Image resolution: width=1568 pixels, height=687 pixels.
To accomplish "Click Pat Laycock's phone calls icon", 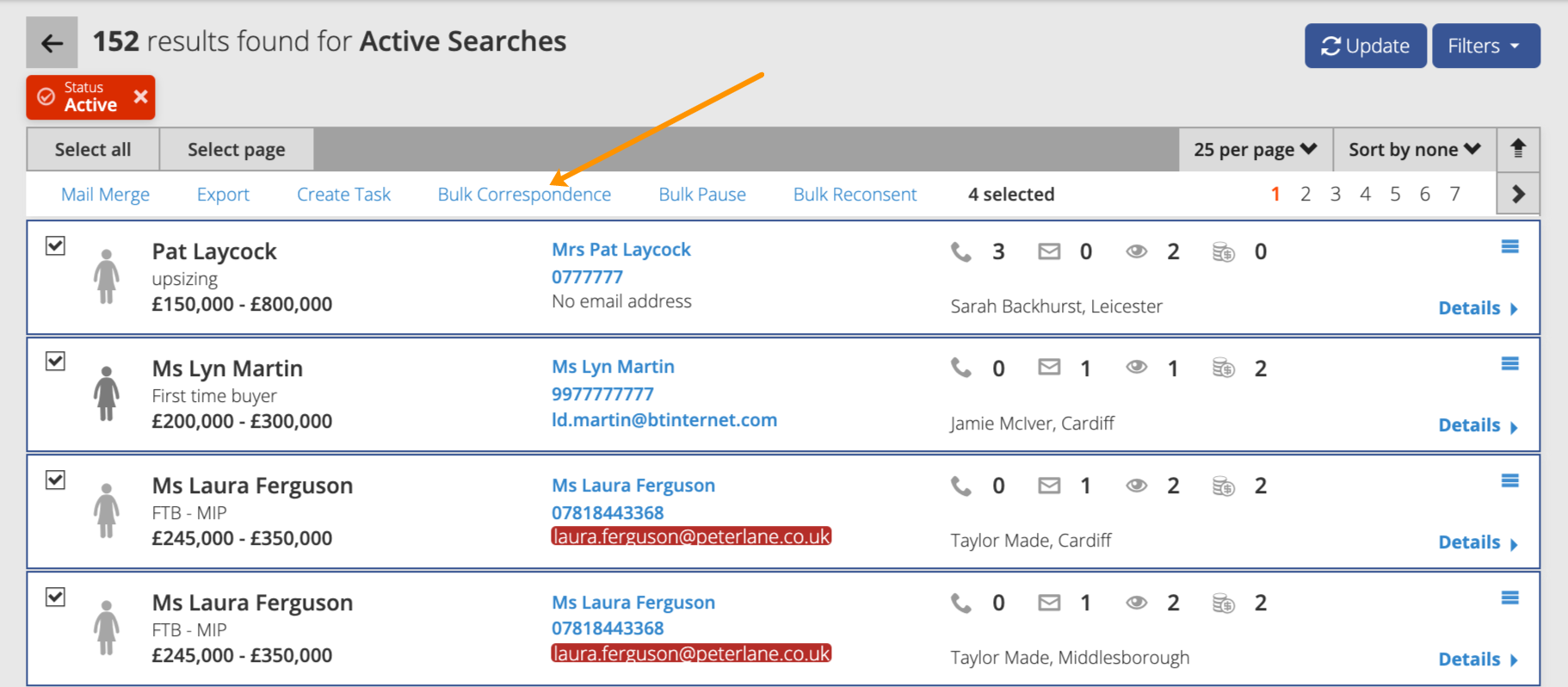I will [x=961, y=251].
